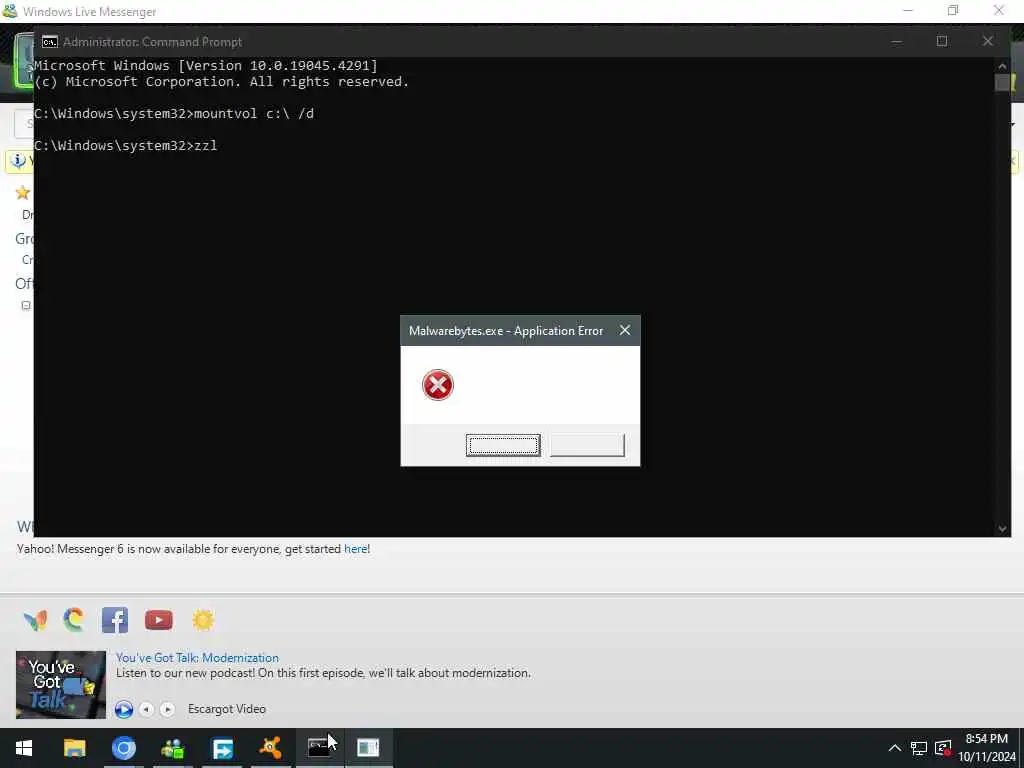The width and height of the screenshot is (1024, 768).
Task: Open the Command Prompt title bar icon menu
Action: pyautogui.click(x=50, y=42)
